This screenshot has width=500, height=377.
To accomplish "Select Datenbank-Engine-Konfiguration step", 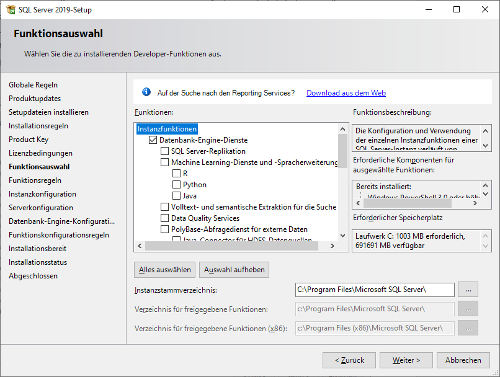I will 62,221.
